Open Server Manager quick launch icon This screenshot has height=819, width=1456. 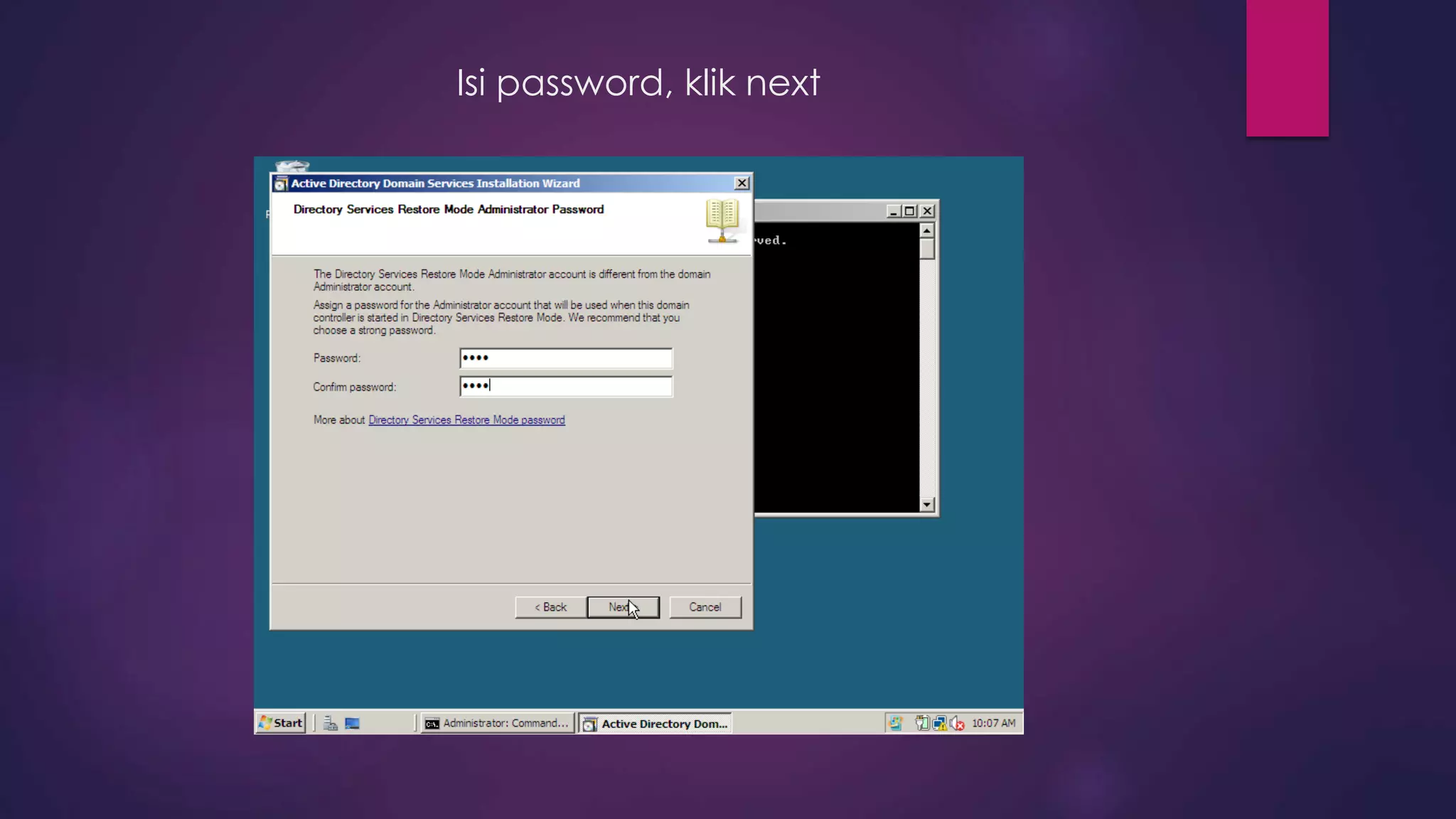[331, 723]
